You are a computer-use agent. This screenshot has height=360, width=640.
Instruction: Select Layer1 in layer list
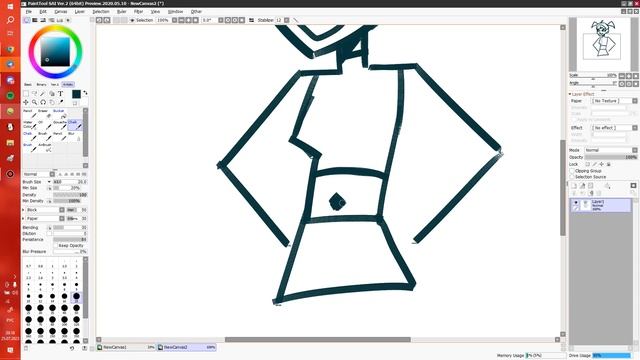pos(601,205)
